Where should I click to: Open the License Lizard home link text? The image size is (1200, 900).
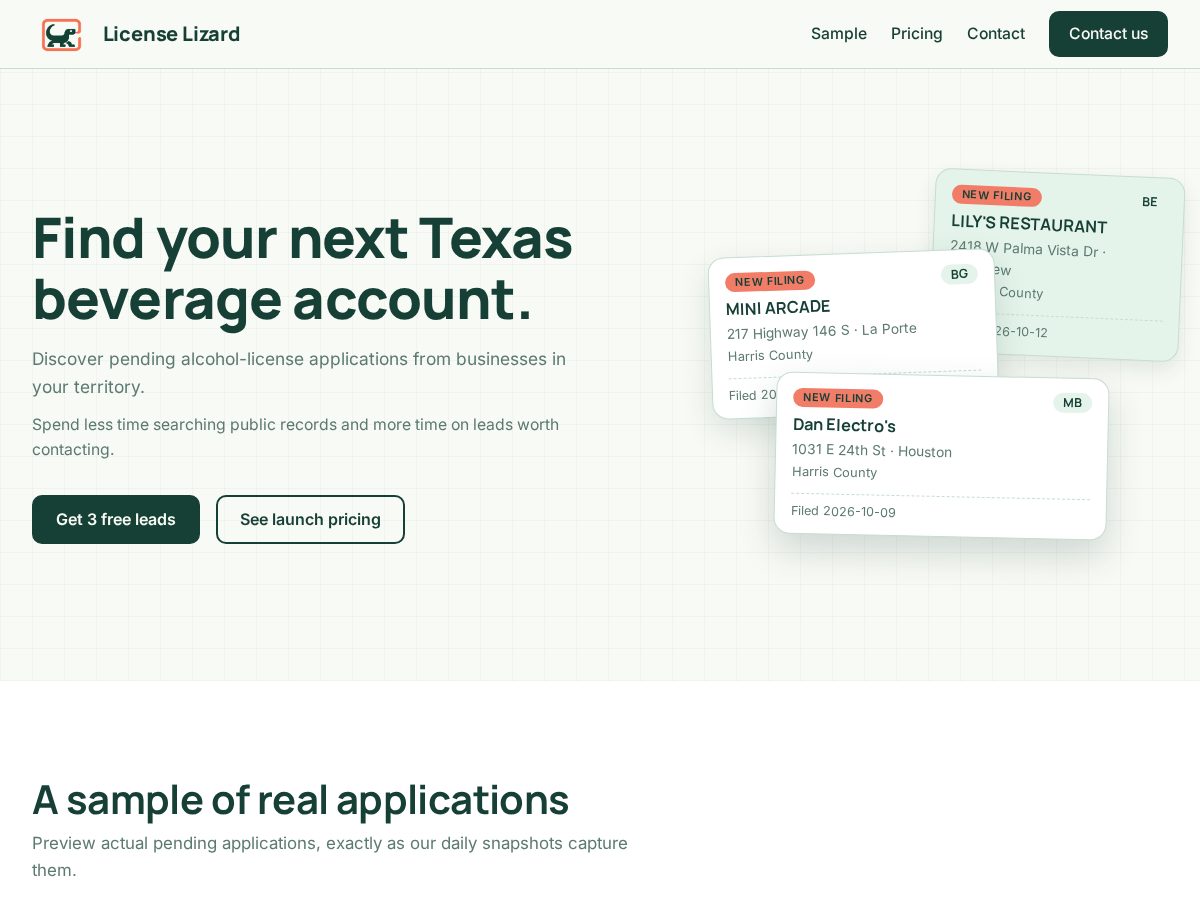[x=171, y=34]
